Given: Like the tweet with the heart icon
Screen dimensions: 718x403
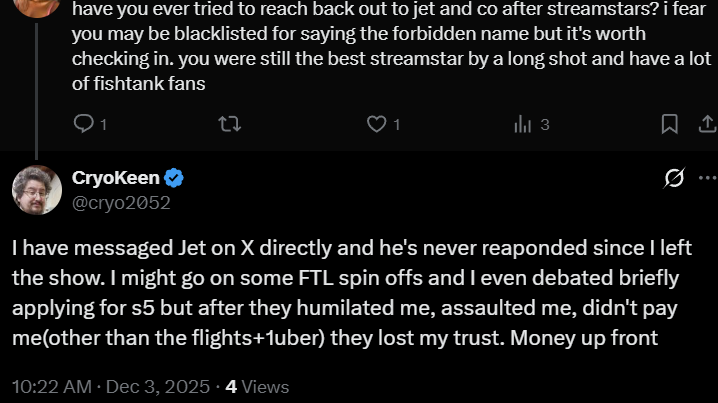Looking at the screenshot, I should tap(376, 124).
